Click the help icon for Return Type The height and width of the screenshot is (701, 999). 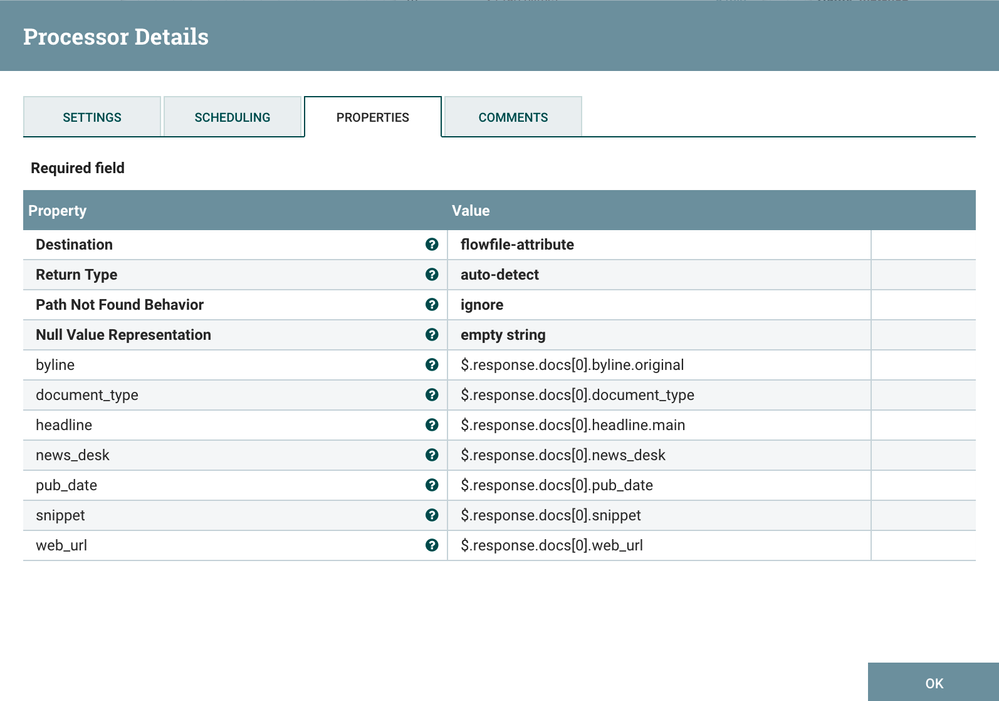(432, 274)
